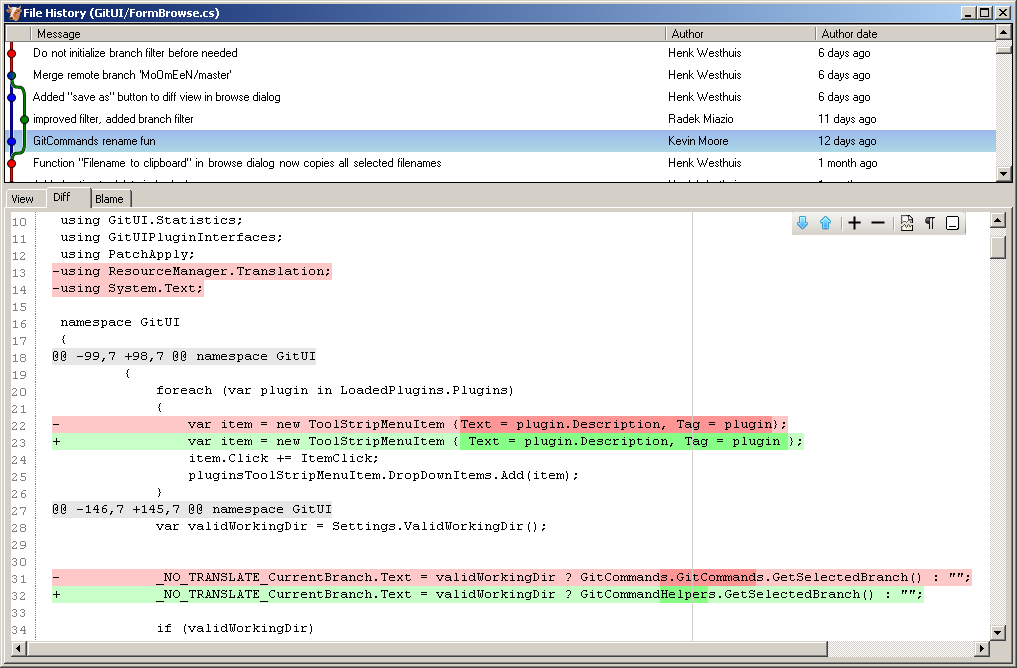Jump to next change with down arrow

(x=802, y=223)
